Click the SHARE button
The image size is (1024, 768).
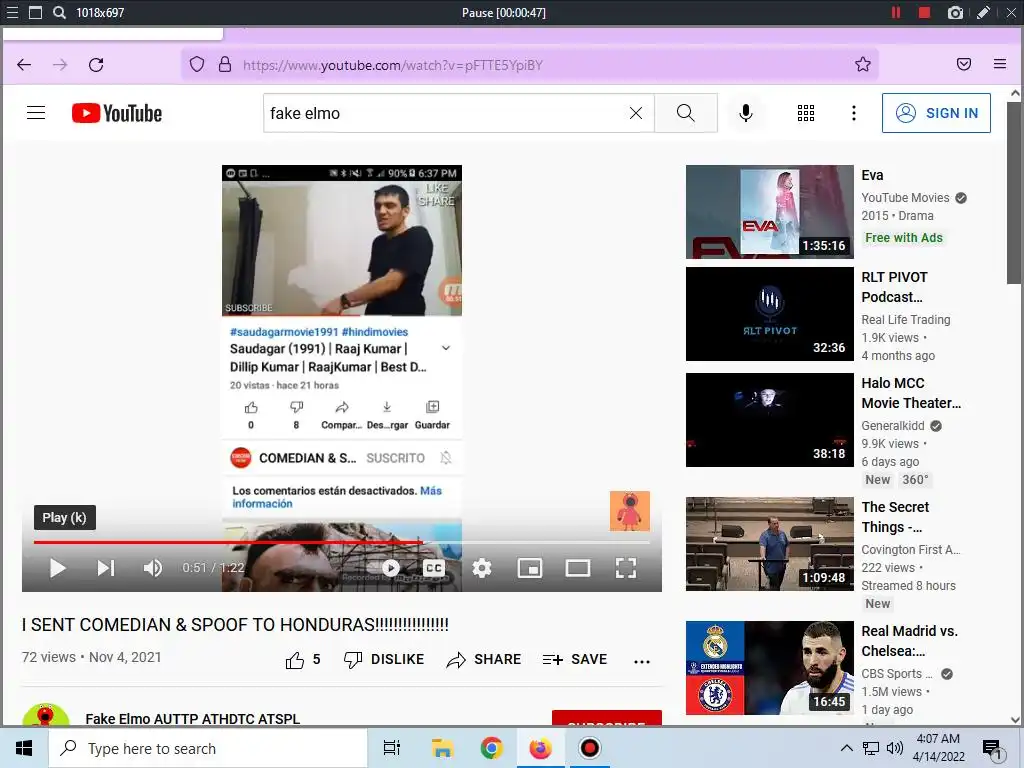click(483, 660)
